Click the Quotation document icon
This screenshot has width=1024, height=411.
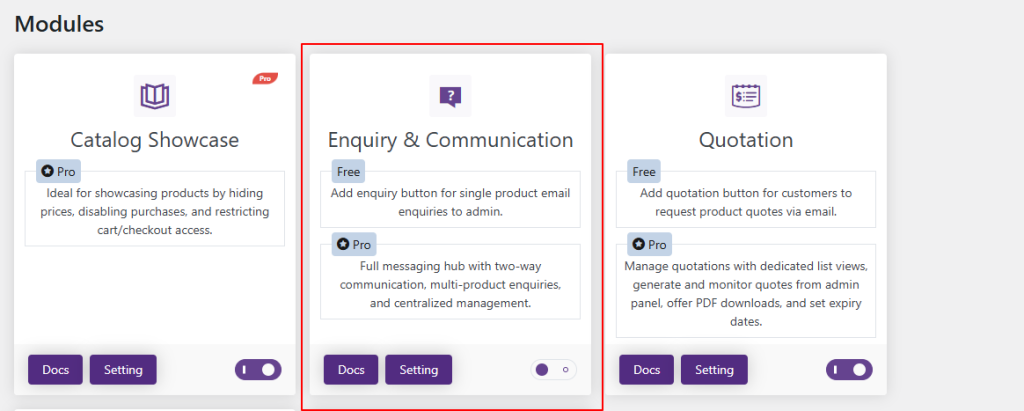tap(746, 96)
